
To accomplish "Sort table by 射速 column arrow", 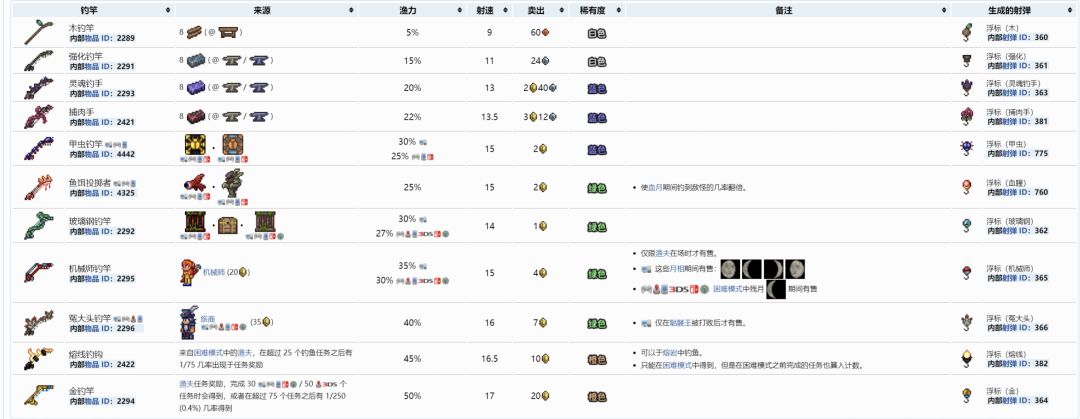I will [508, 10].
